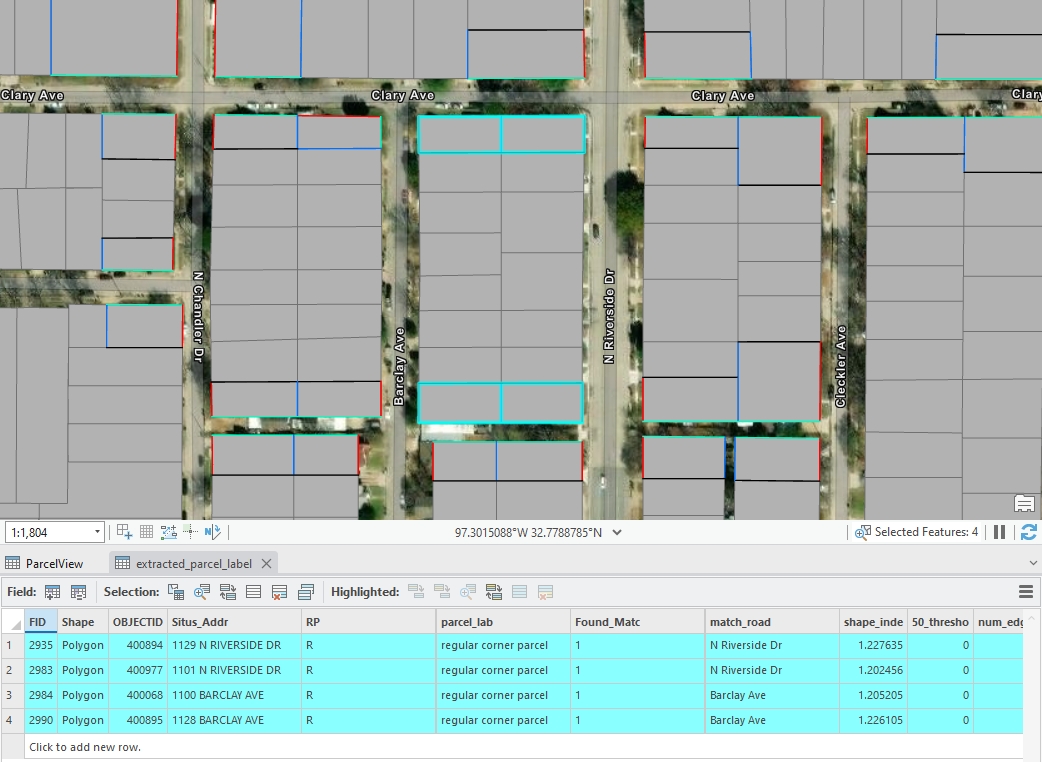Open Select By Attributes tool
The width and height of the screenshot is (1042, 762).
coord(176,592)
